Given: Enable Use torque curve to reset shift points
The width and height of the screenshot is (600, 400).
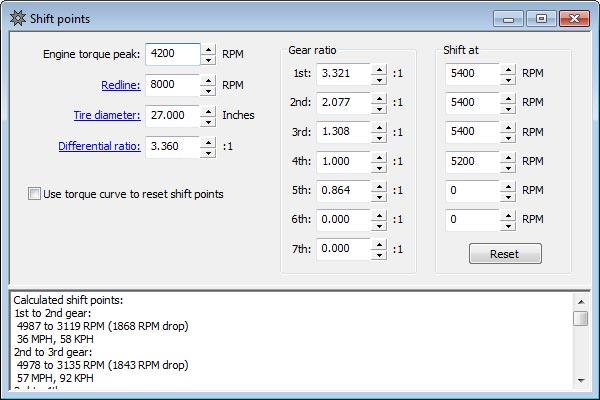Looking at the screenshot, I should [34, 194].
